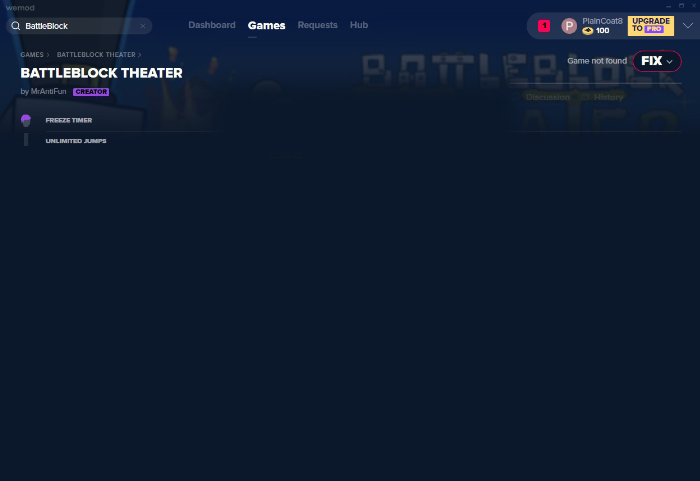Switch to the Games tab

[x=267, y=25]
